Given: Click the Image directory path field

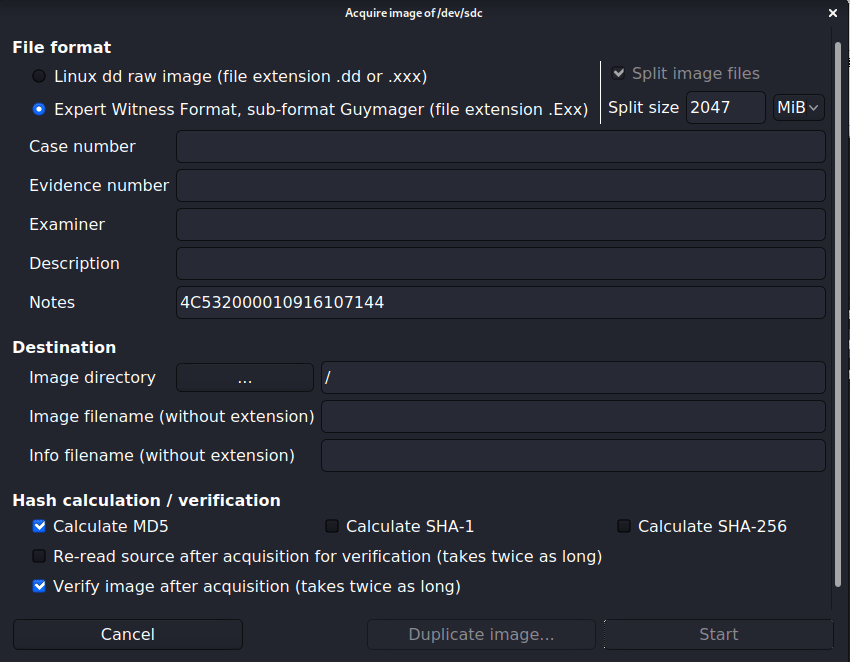Looking at the screenshot, I should click(x=572, y=377).
